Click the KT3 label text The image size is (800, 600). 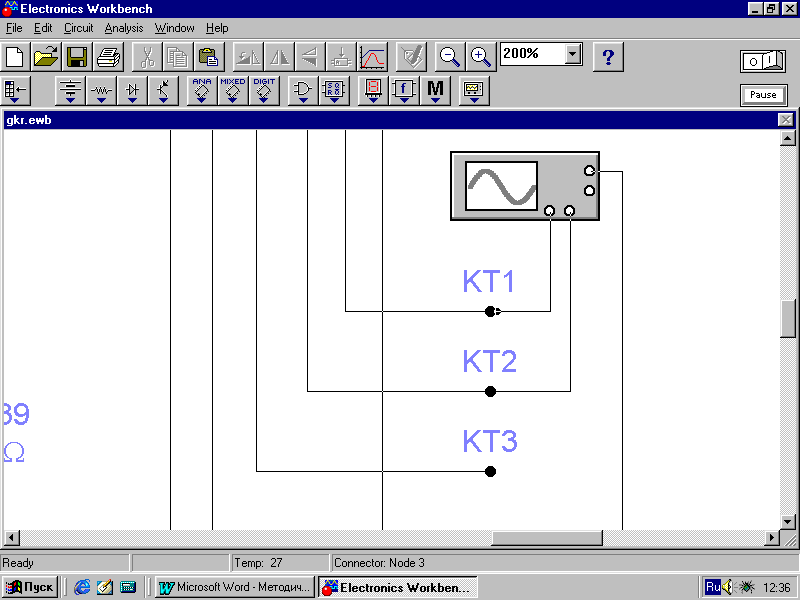tap(490, 441)
